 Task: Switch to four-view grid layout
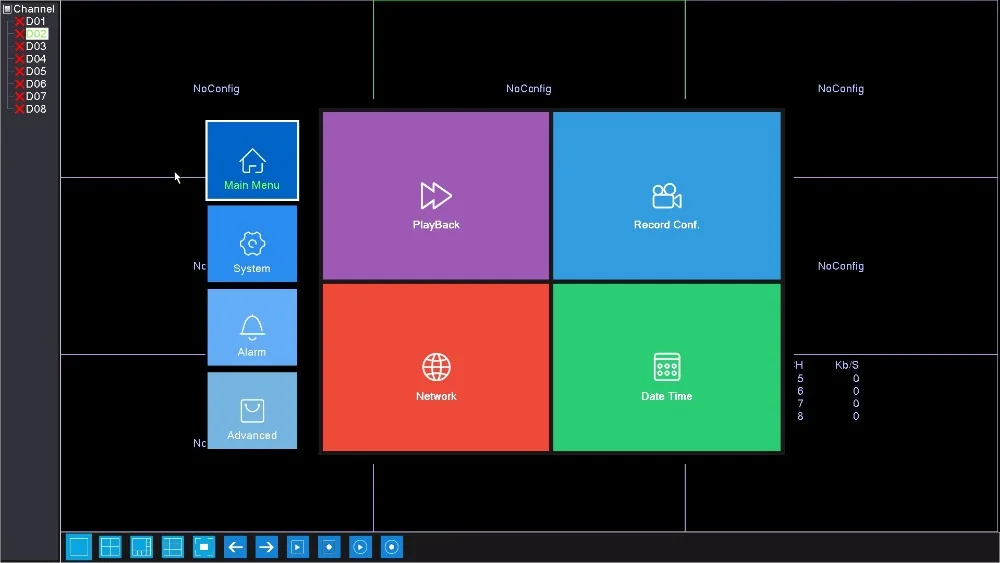pos(110,547)
